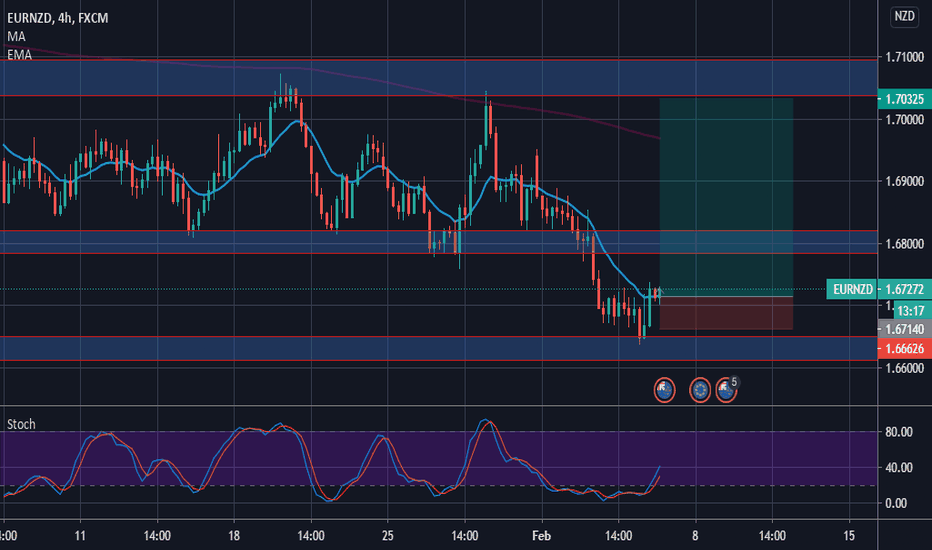Click the 1.71000 price axis label
Screen dimensions: 932x550
point(905,57)
